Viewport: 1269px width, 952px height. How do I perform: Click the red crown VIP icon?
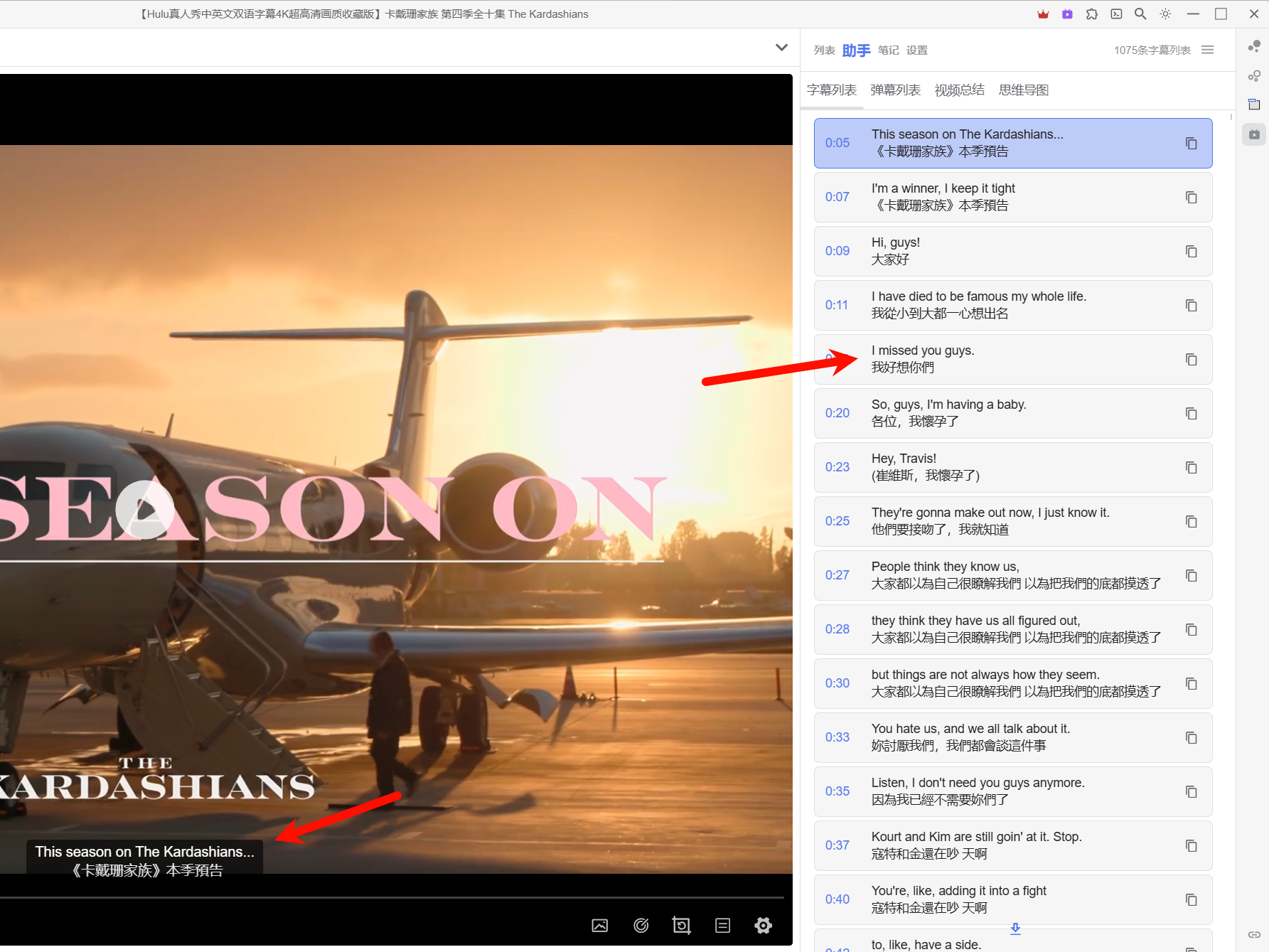[x=1043, y=14]
